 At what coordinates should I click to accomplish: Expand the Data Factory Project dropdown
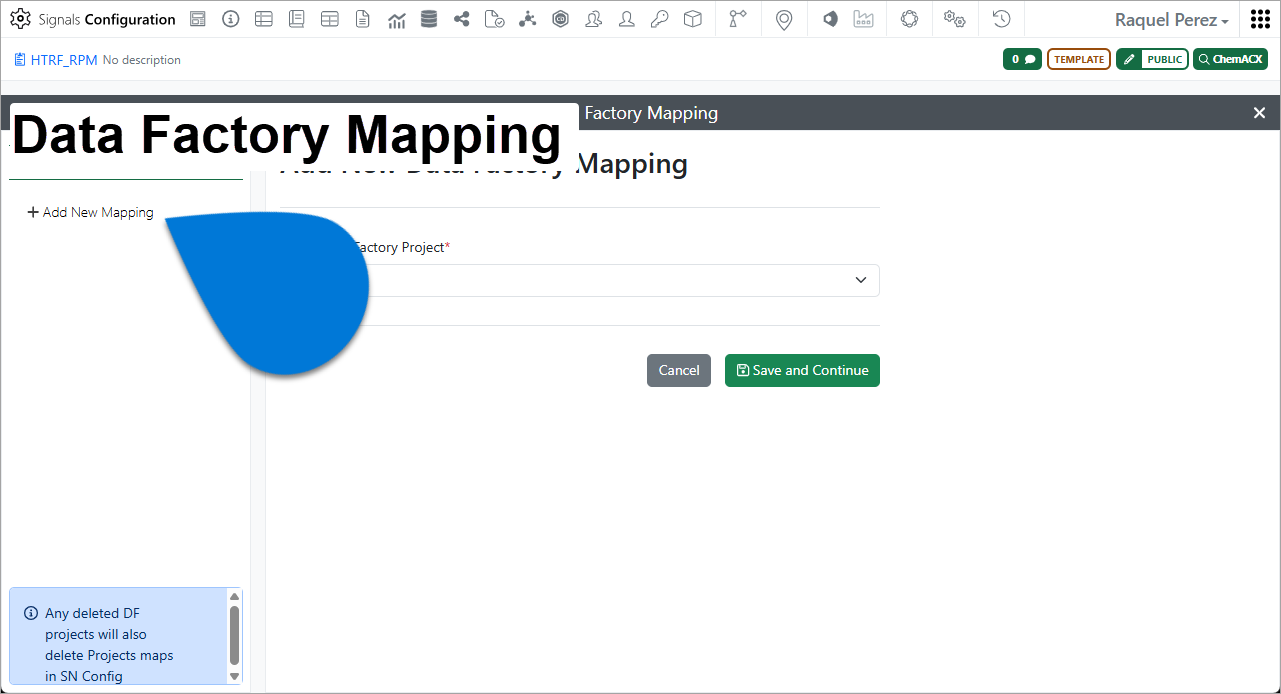(x=580, y=280)
